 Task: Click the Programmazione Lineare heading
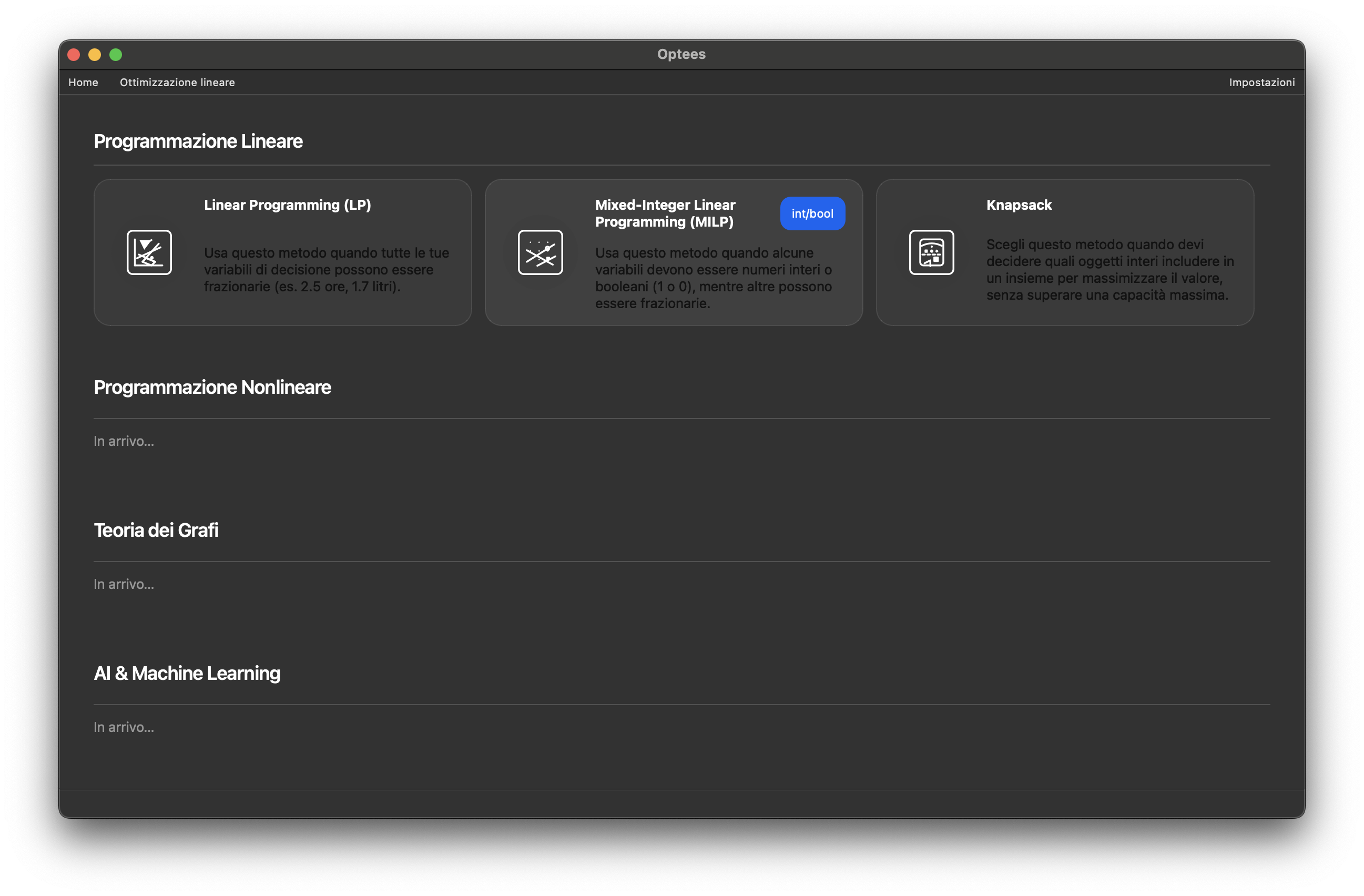coord(198,141)
